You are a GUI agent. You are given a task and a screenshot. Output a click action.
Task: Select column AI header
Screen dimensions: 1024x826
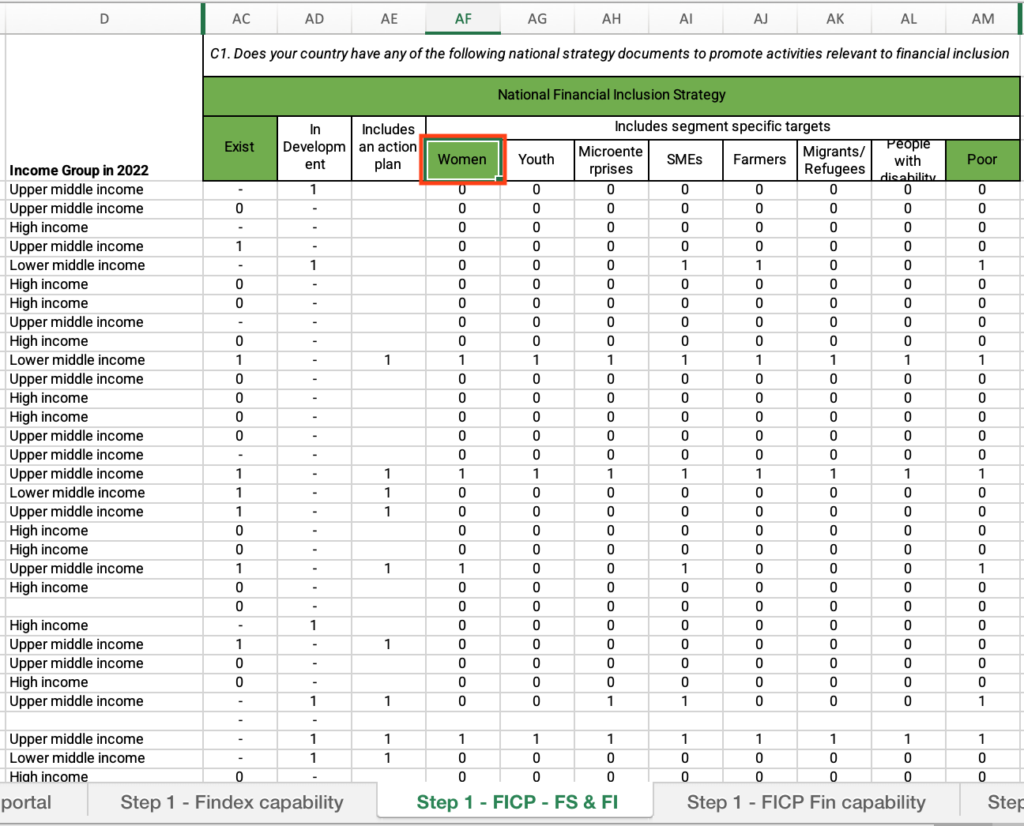coord(686,19)
